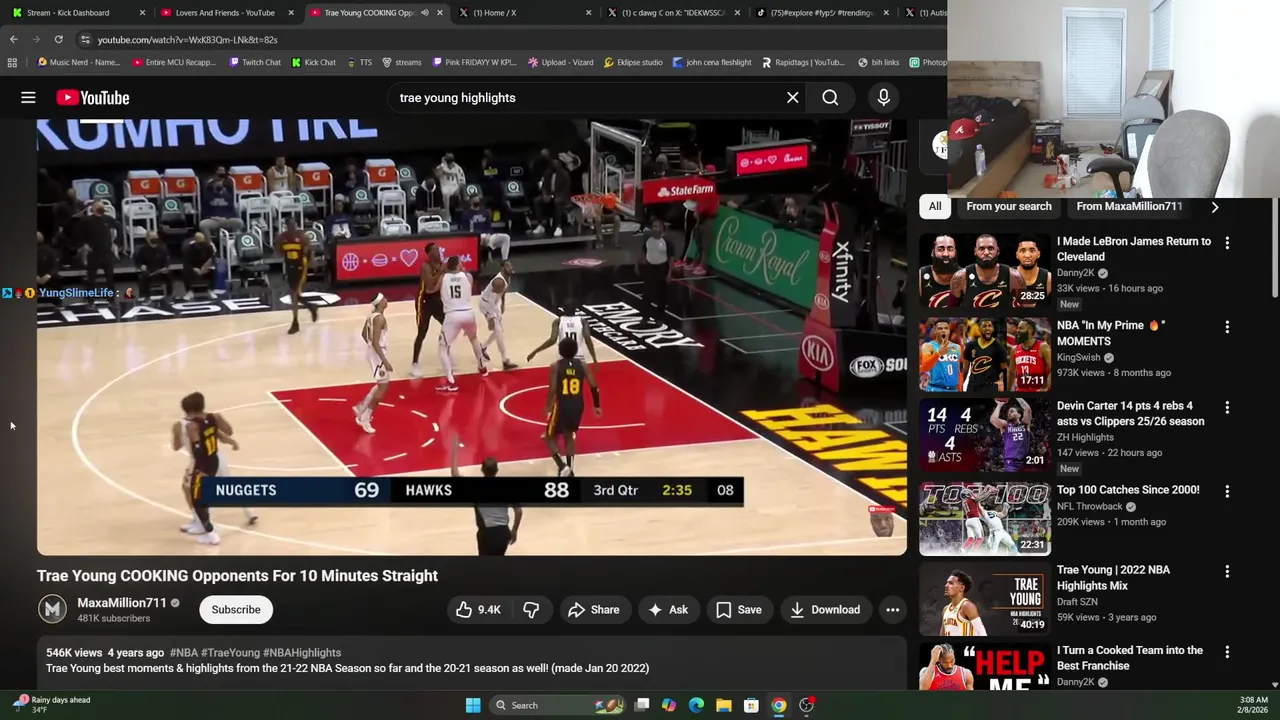Open the 'Rapidtags | YouTub...' bookmark
1280x720 pixels.
click(x=803, y=62)
